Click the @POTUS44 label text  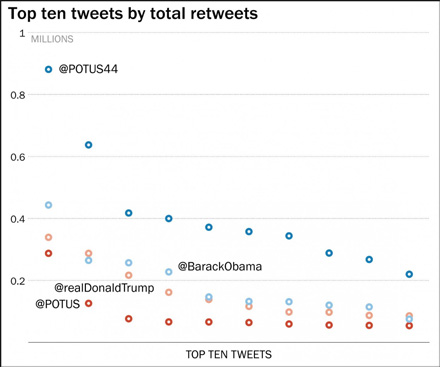[x=88, y=69]
